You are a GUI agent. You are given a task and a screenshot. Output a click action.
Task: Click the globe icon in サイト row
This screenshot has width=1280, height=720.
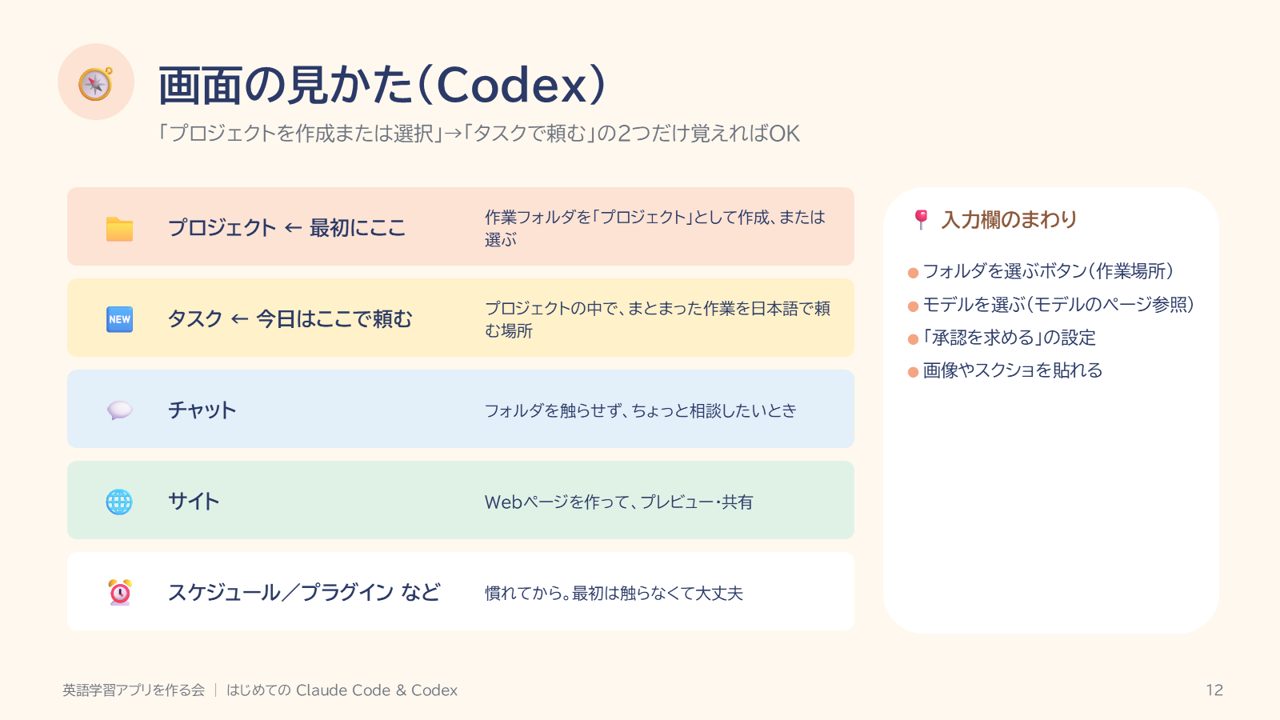tap(119, 501)
